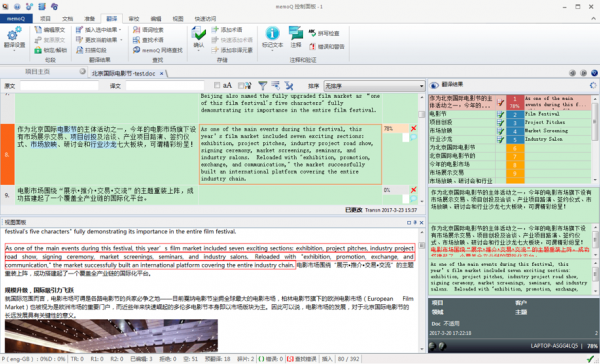Expand the Change Current Result dropdown arrow

point(121,40)
